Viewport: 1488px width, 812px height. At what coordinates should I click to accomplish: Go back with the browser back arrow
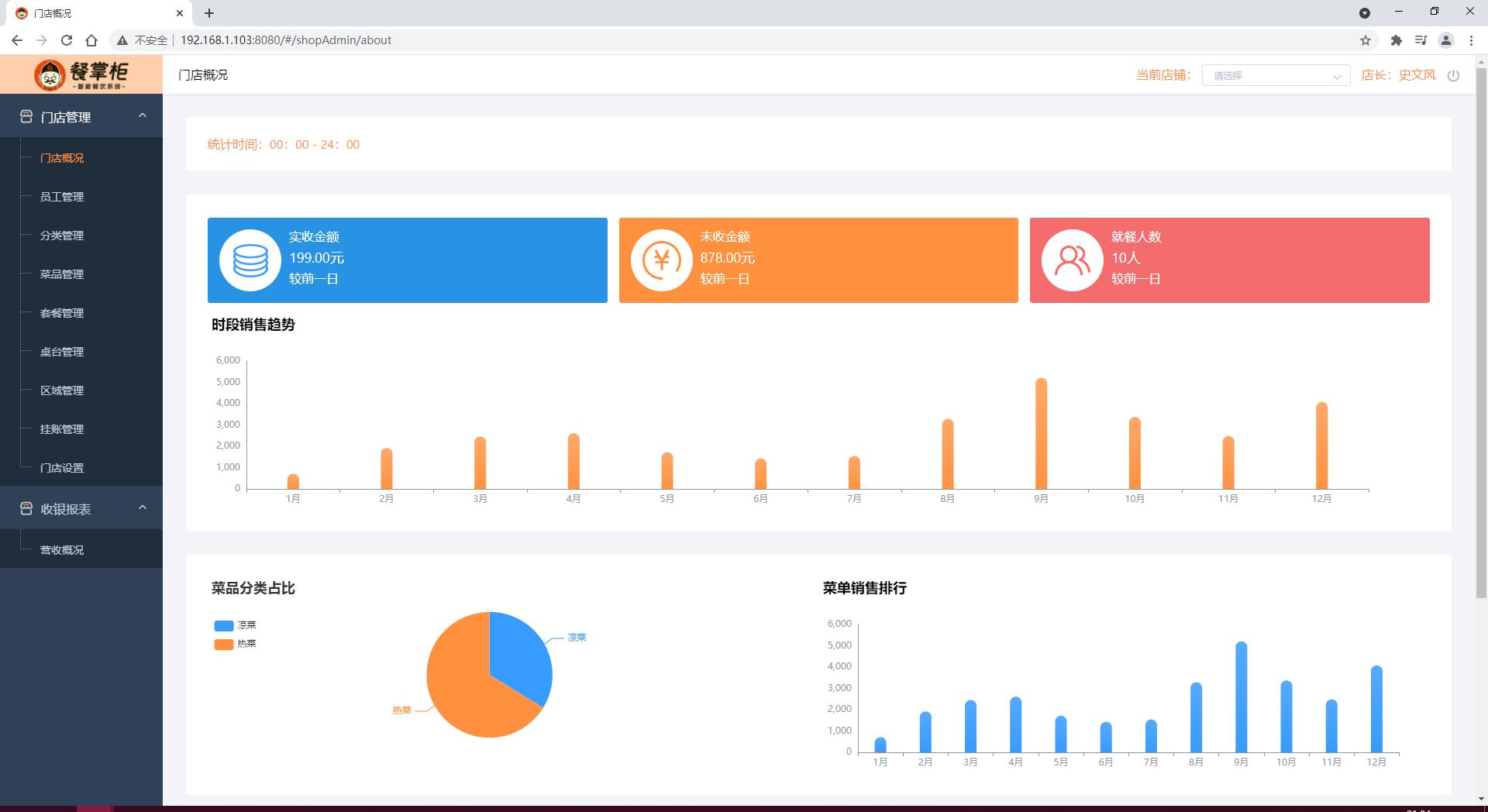(17, 40)
